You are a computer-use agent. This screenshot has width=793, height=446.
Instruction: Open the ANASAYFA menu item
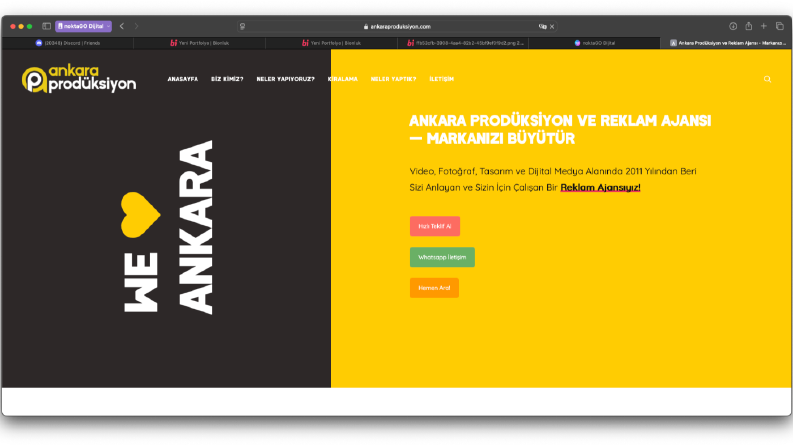click(183, 79)
